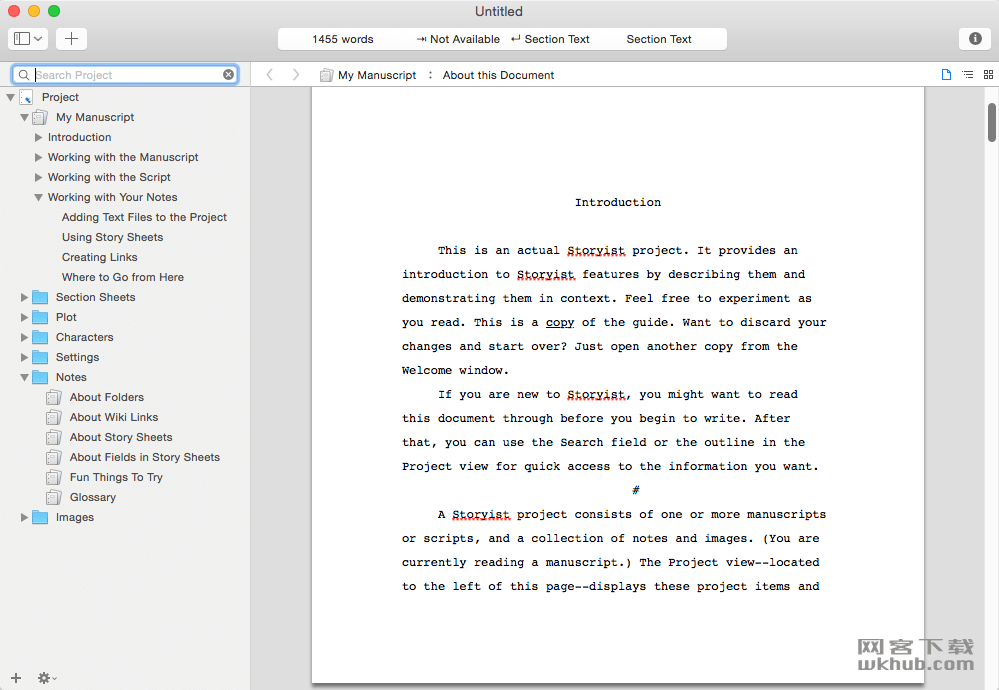This screenshot has height=690, width=999.
Task: Select the Fun Things To Try label
Action: click(117, 477)
